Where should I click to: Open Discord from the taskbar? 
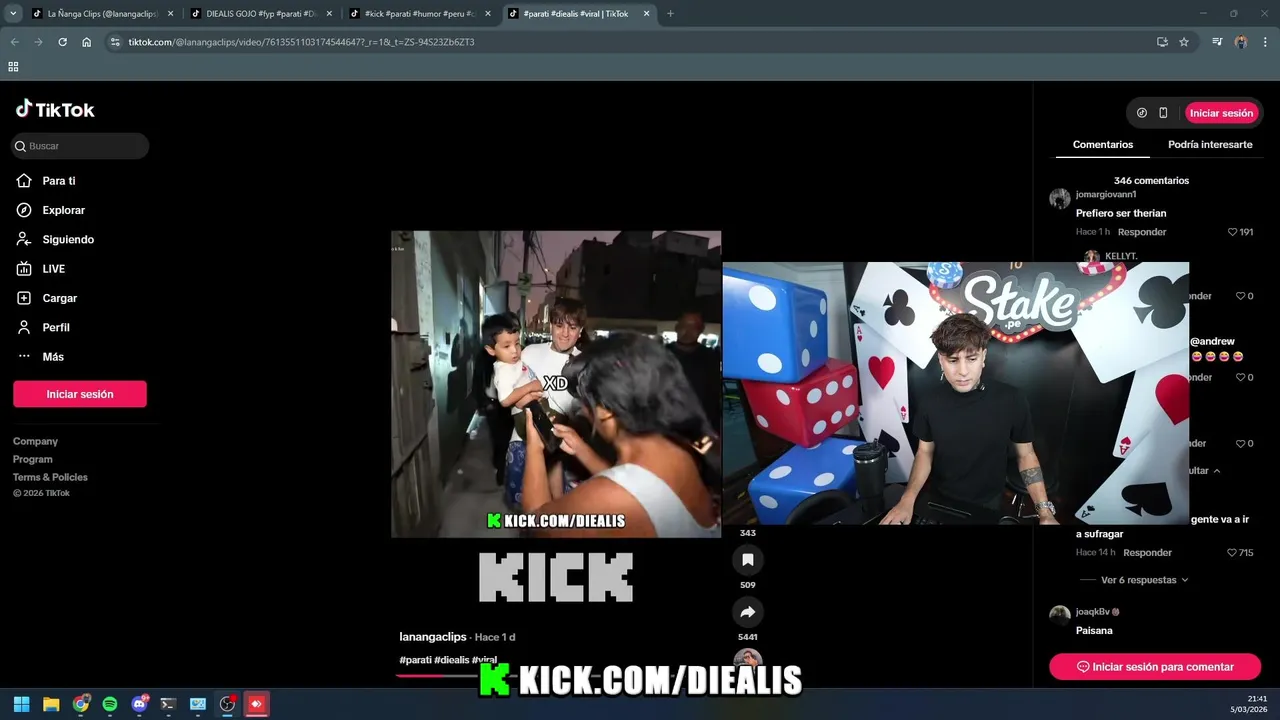click(139, 704)
